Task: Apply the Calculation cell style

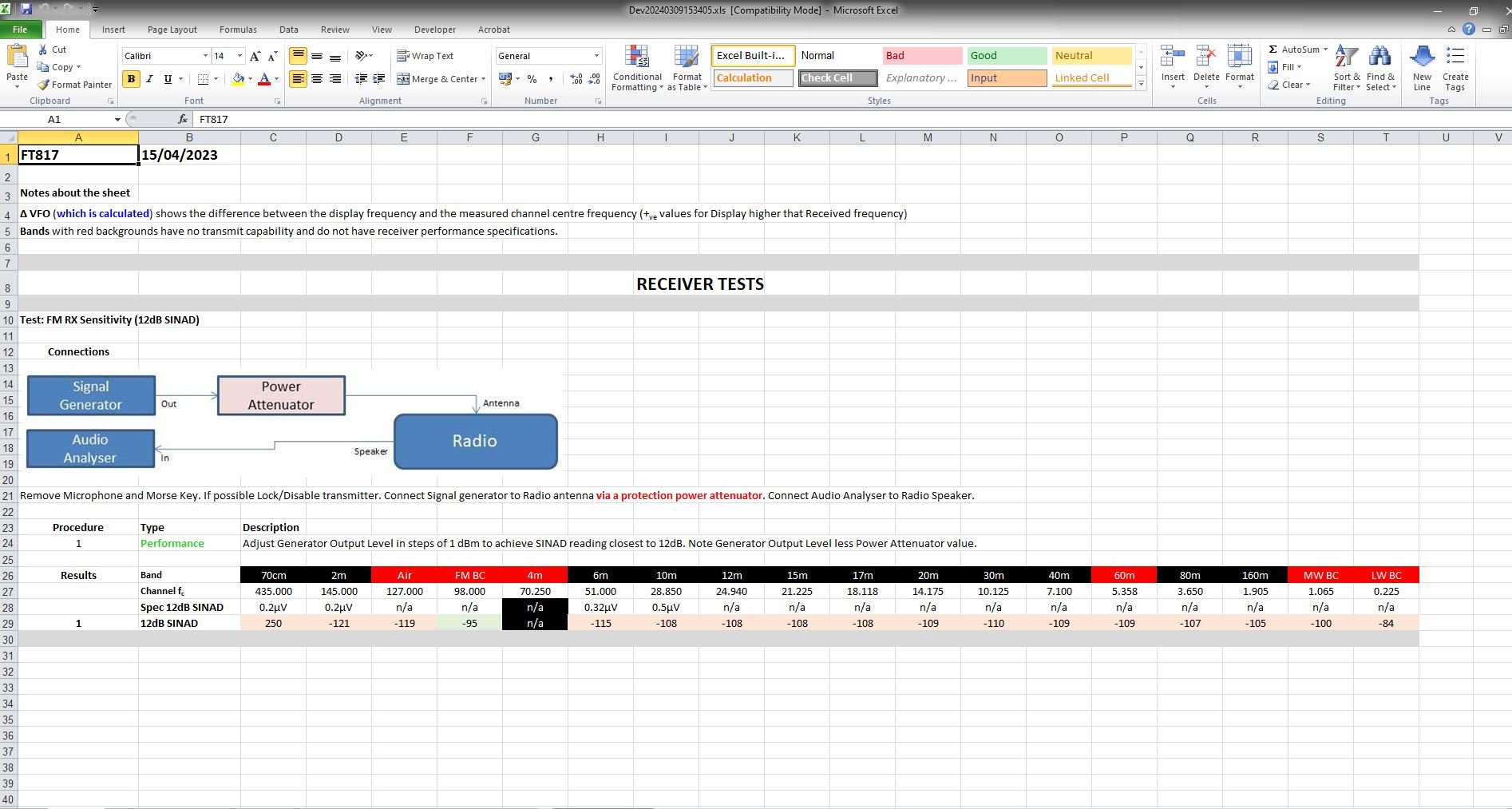Action: pyautogui.click(x=753, y=78)
